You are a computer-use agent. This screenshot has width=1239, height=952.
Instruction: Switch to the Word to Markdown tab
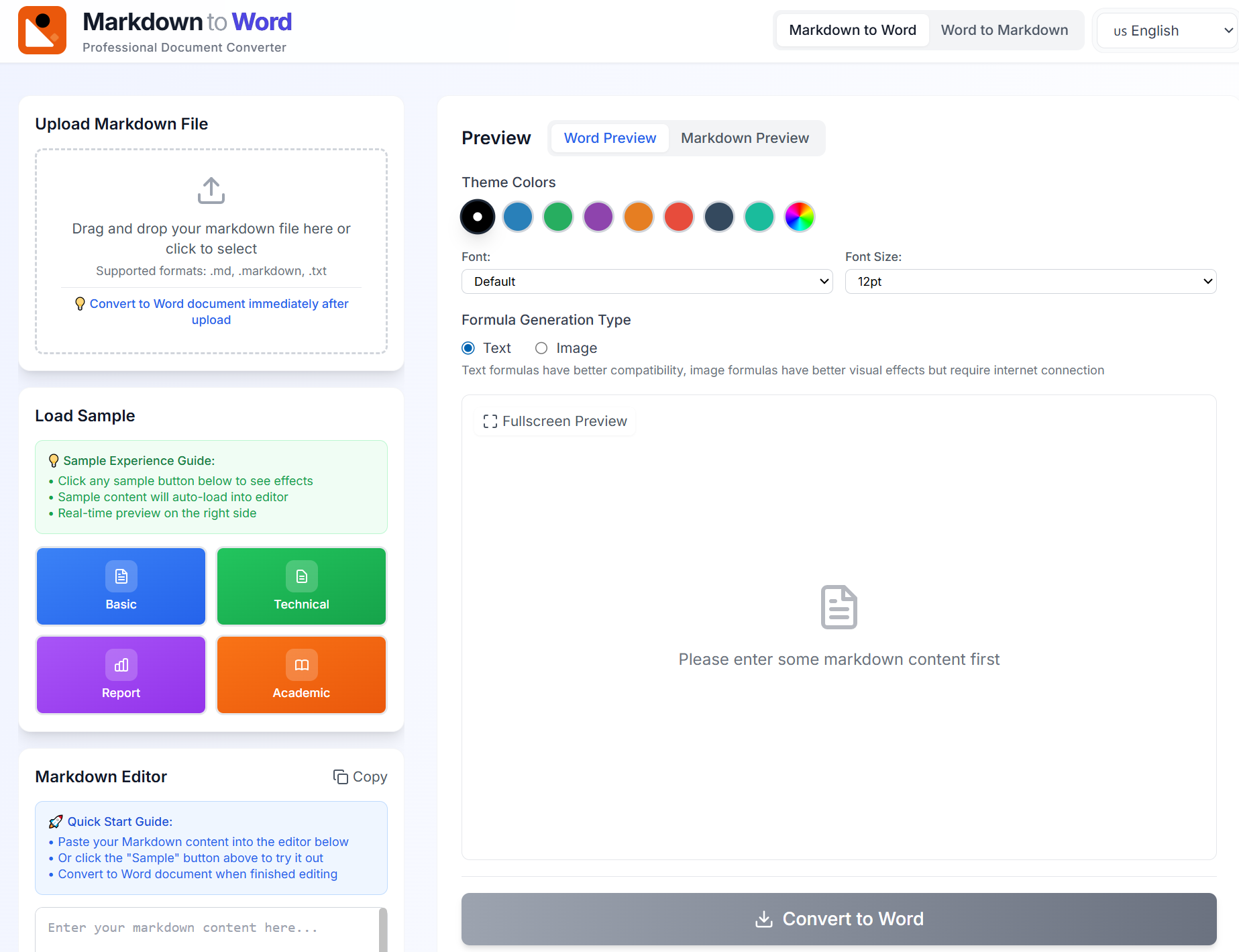click(x=1004, y=30)
